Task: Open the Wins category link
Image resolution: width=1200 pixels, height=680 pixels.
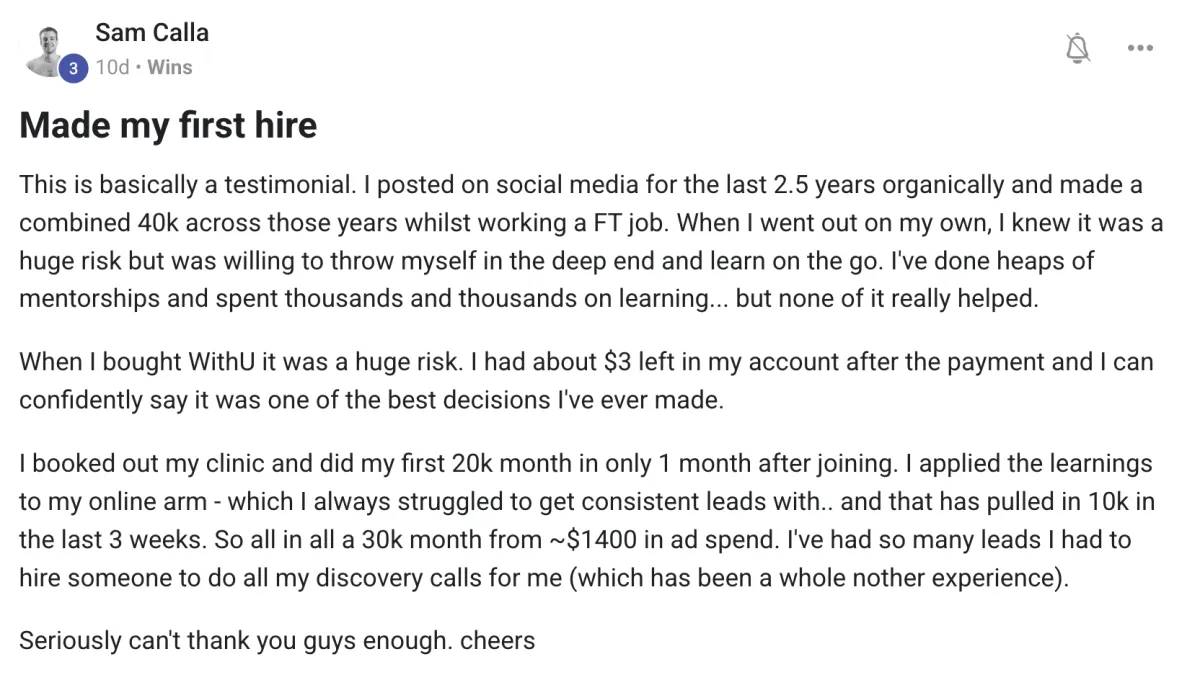Action: 170,68
